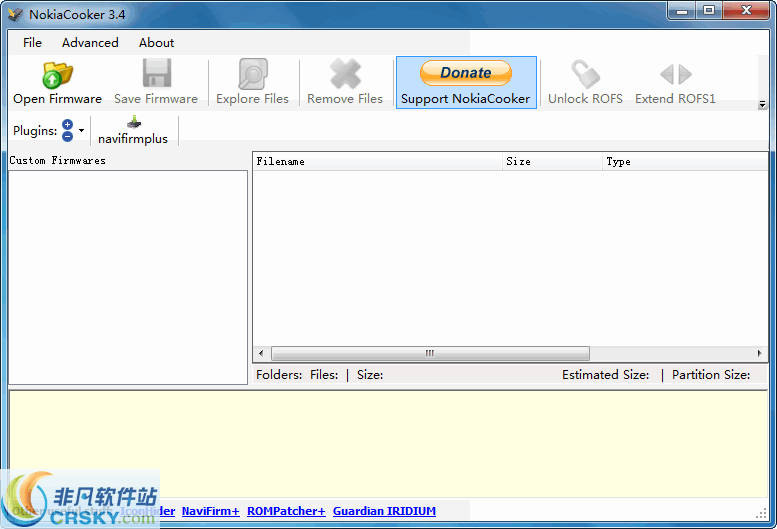This screenshot has height=529, width=777.
Task: Click the horizontal scrollbar thumb
Action: pyautogui.click(x=430, y=353)
